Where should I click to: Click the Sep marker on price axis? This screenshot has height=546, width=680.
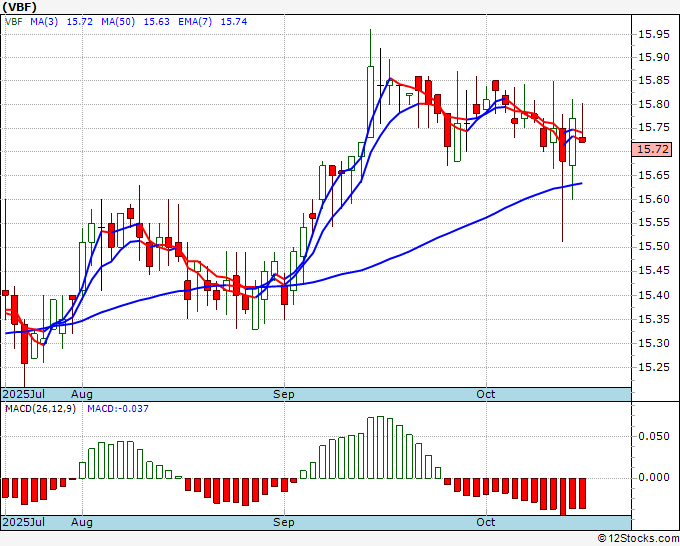[285, 395]
